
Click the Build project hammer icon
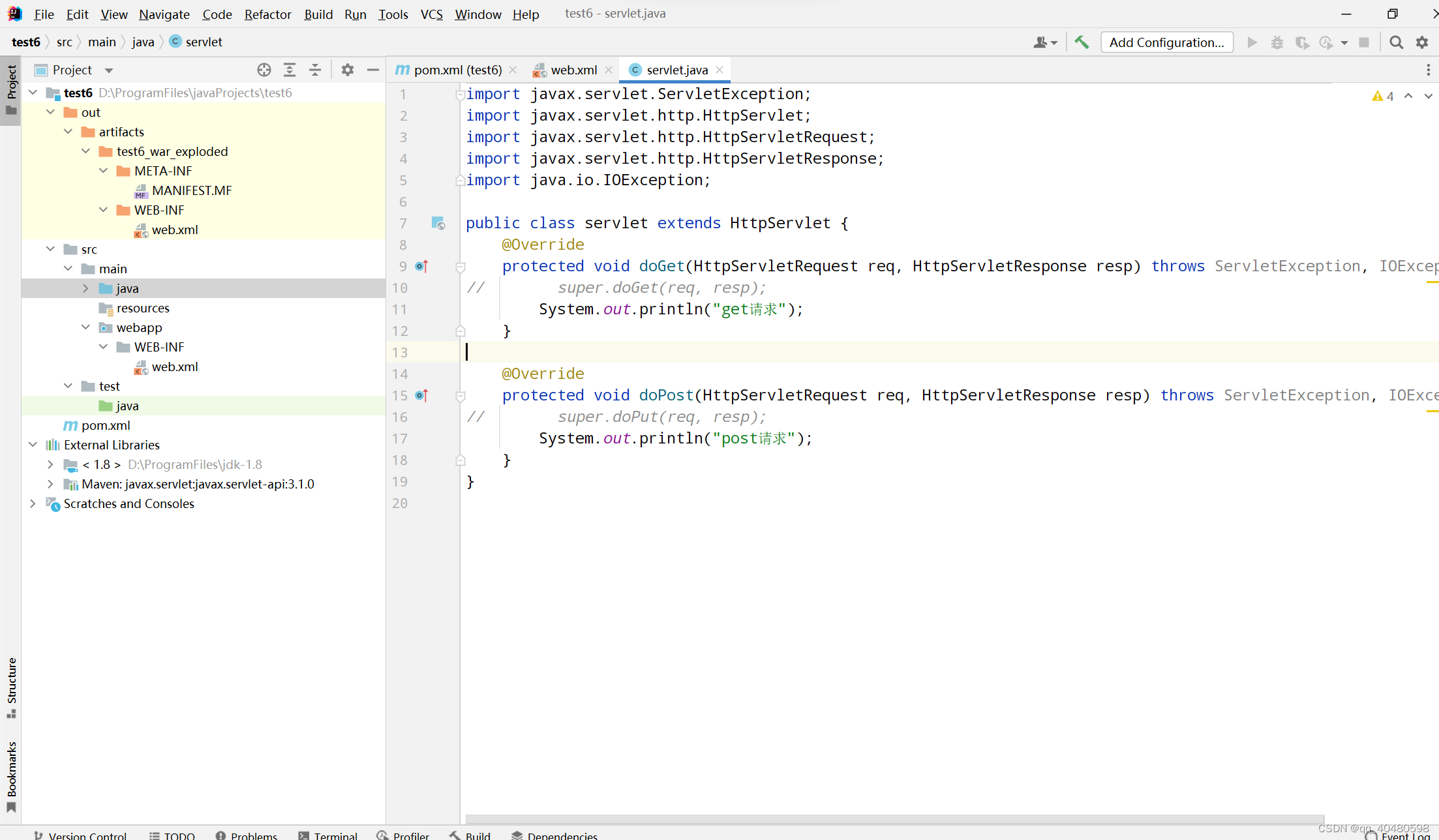click(1082, 42)
